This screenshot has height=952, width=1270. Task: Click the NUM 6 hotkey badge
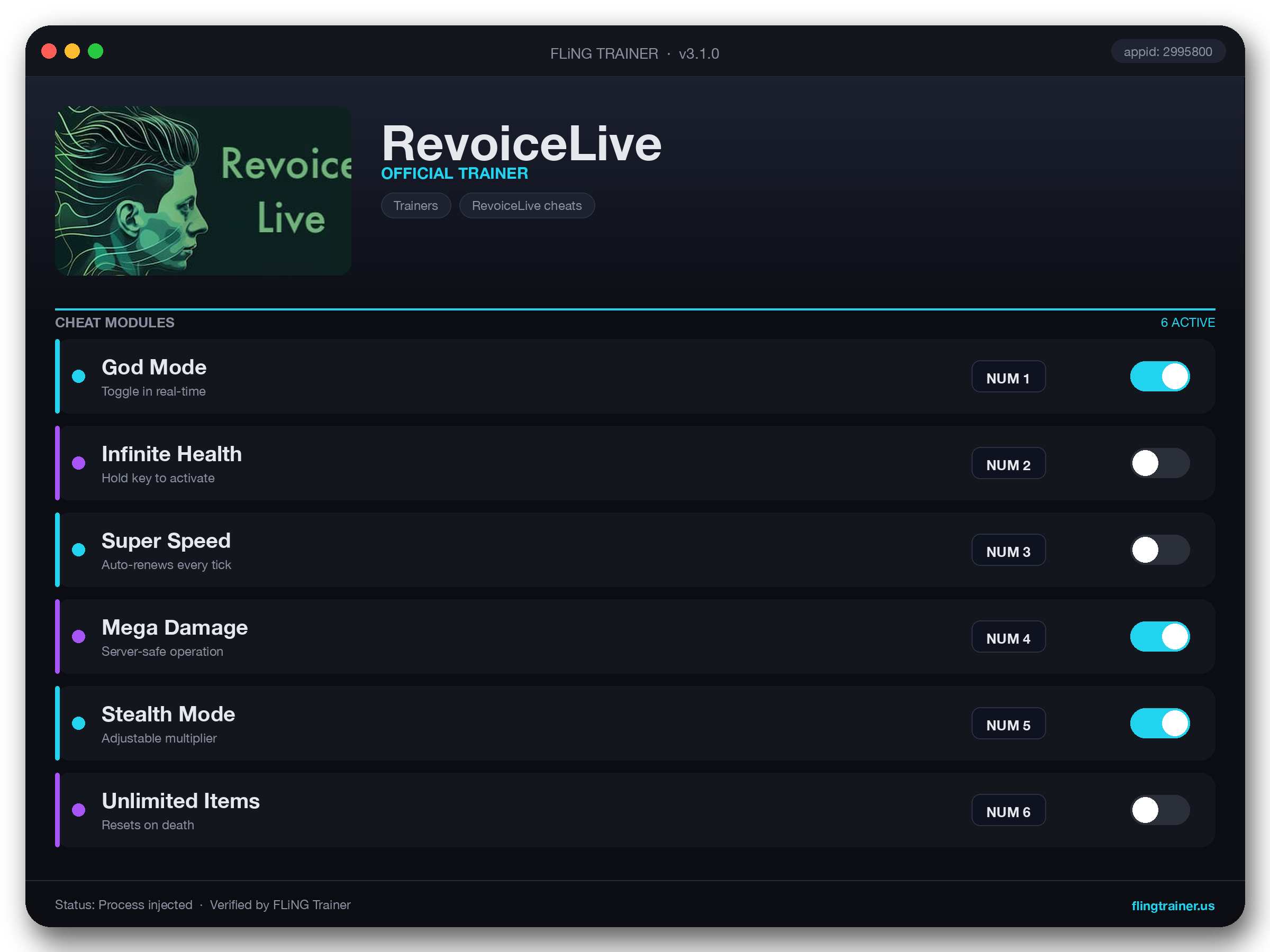click(1008, 810)
